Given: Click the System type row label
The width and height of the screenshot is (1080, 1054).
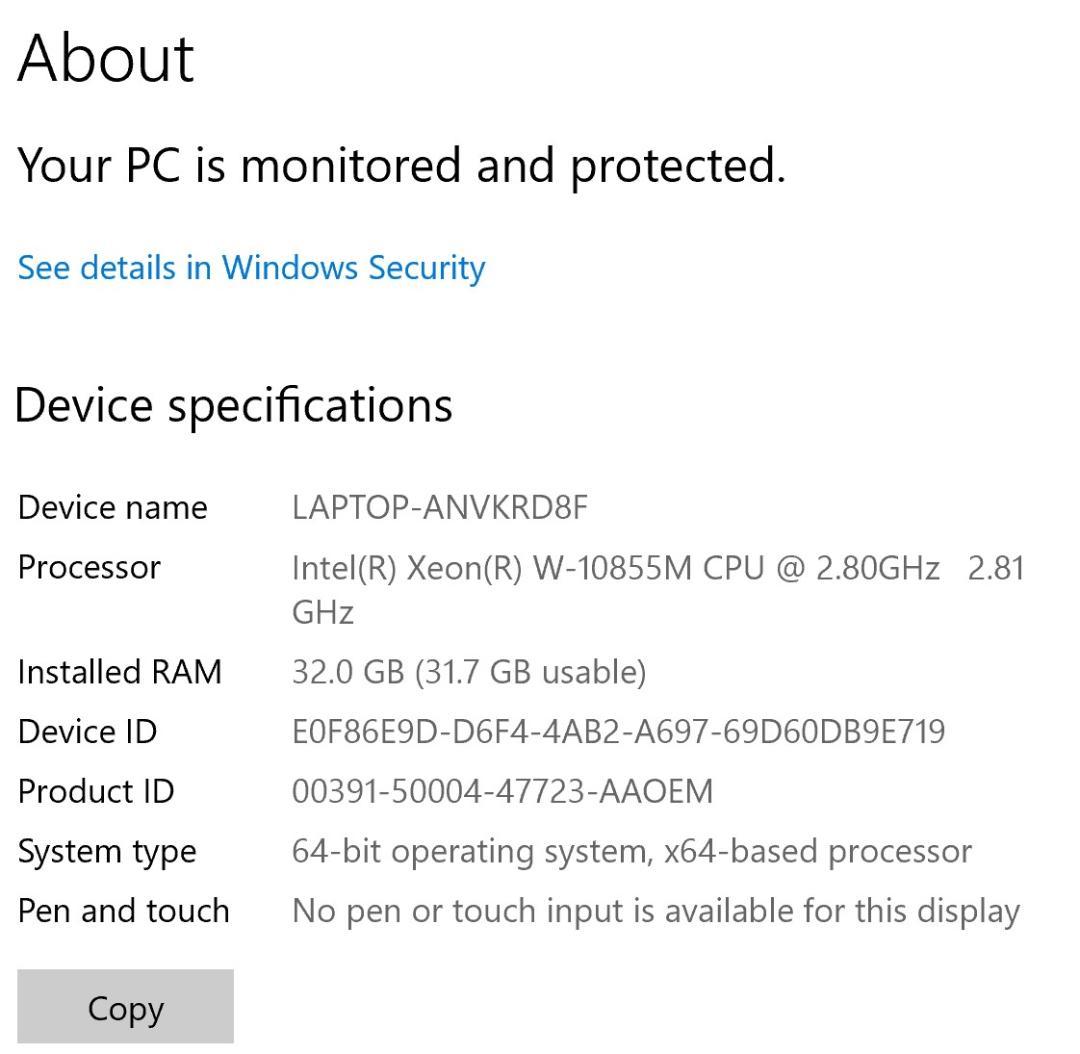Looking at the screenshot, I should click(105, 851).
